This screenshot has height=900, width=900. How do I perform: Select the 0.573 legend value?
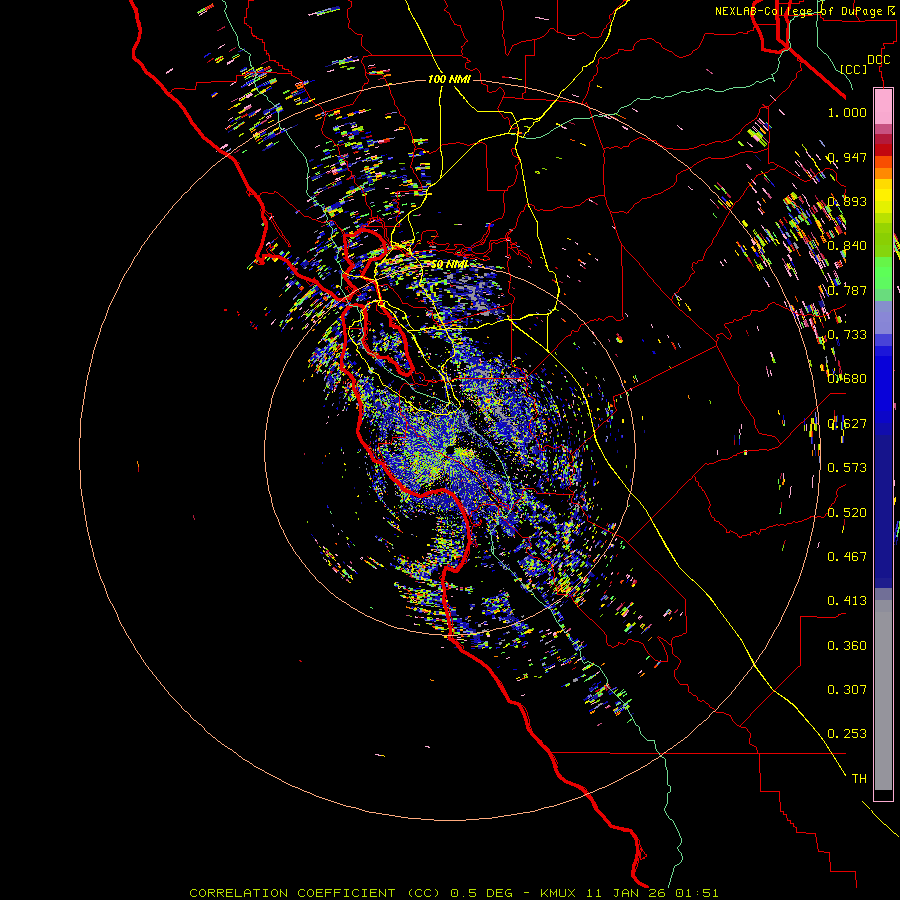[847, 468]
